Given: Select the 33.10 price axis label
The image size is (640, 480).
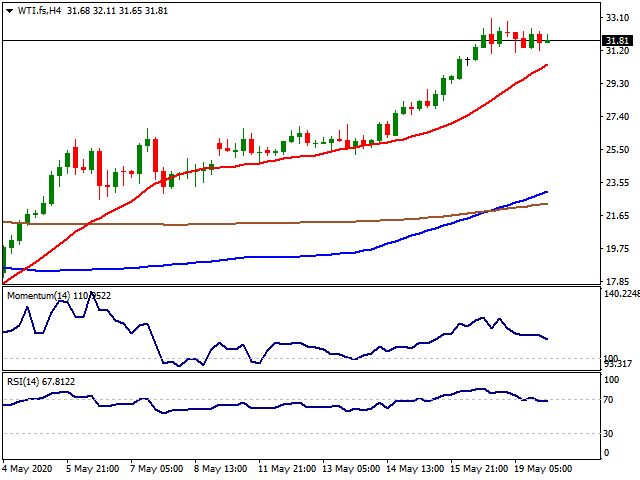Looking at the screenshot, I should (617, 18).
